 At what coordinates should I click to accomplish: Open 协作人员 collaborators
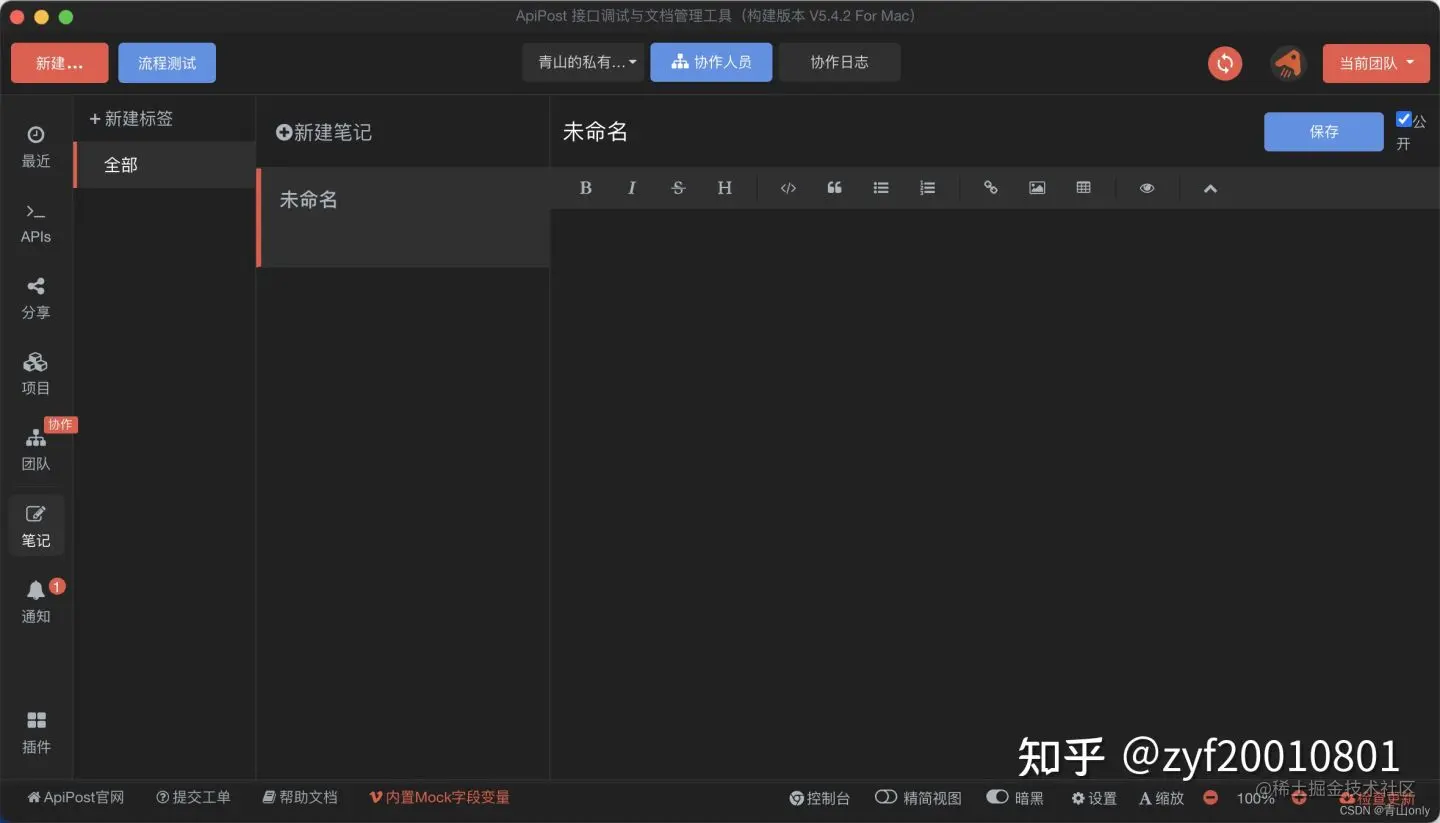pos(711,62)
